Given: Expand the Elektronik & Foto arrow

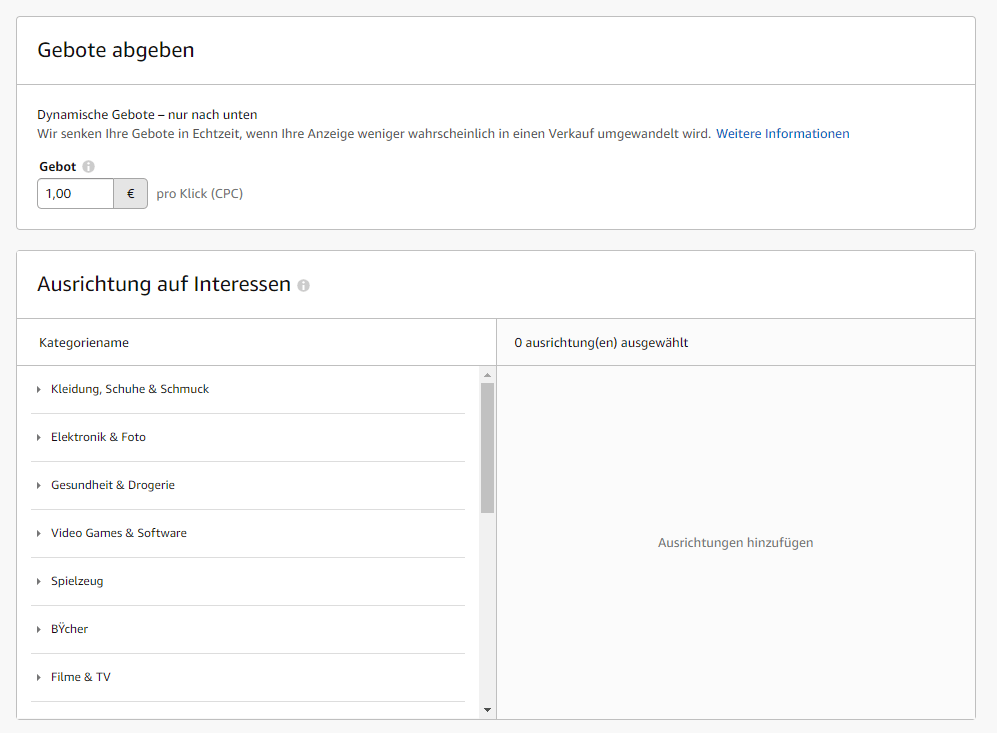Looking at the screenshot, I should coord(39,437).
